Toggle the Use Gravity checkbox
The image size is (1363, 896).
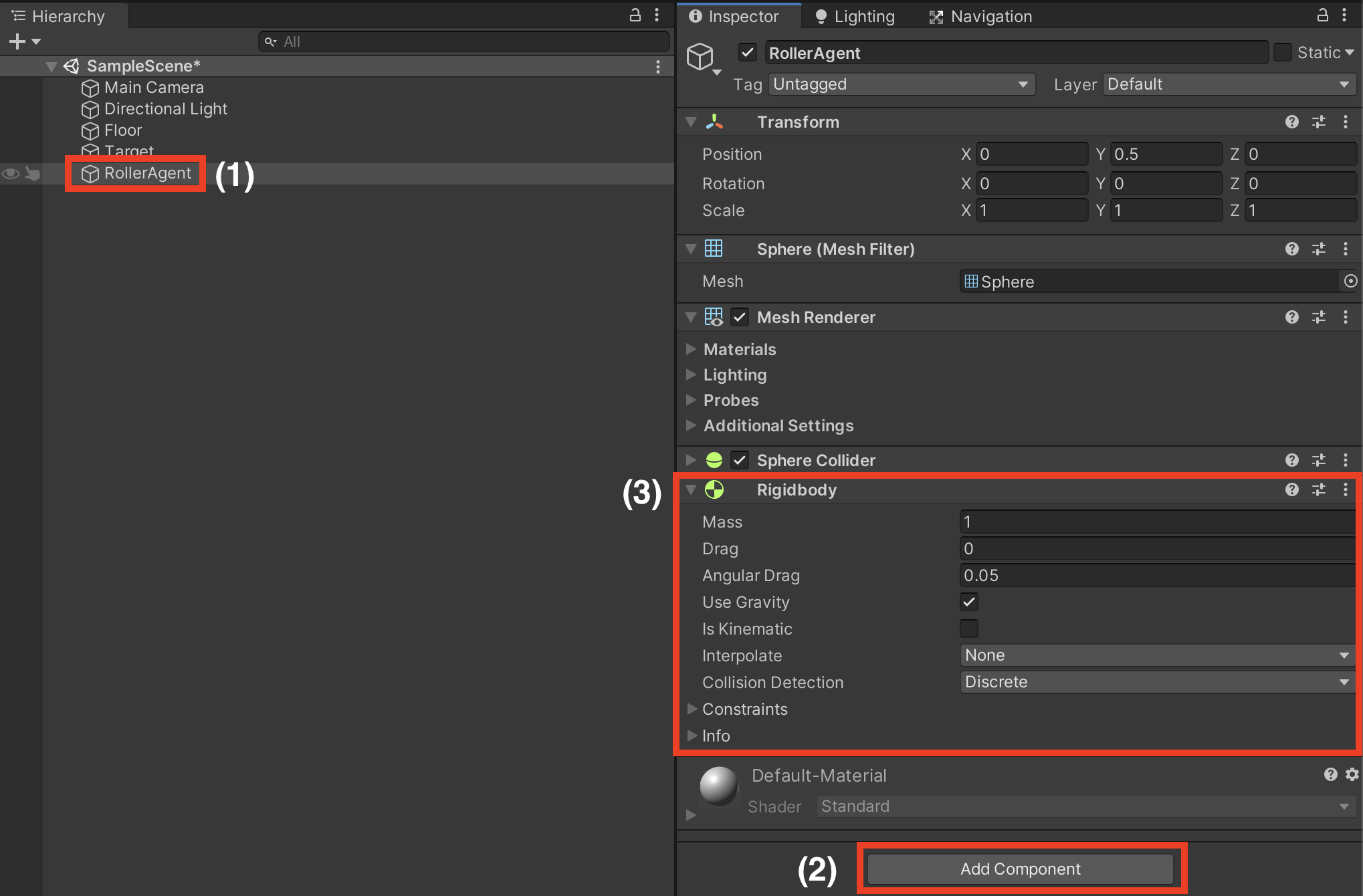click(x=969, y=602)
